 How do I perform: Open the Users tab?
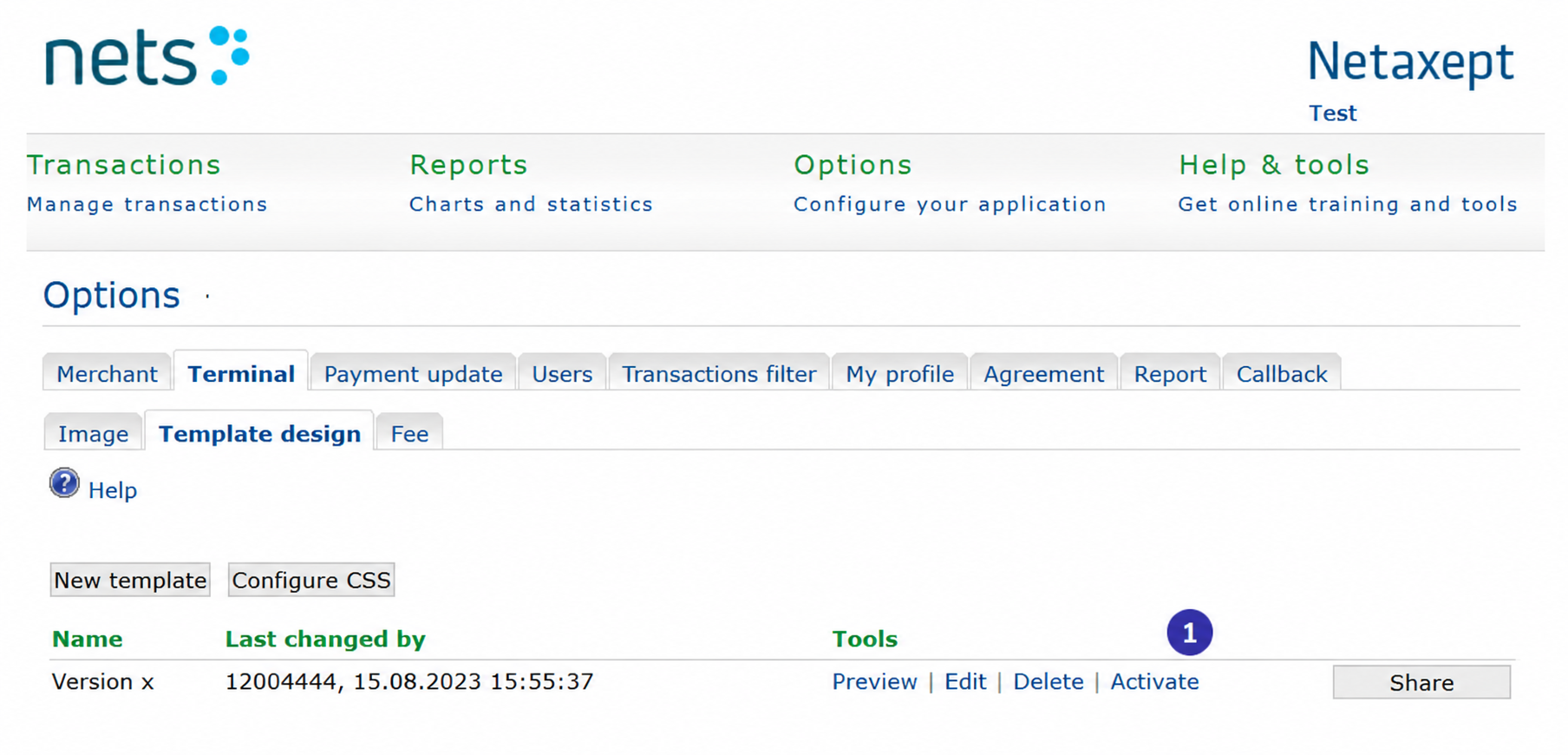click(x=562, y=373)
